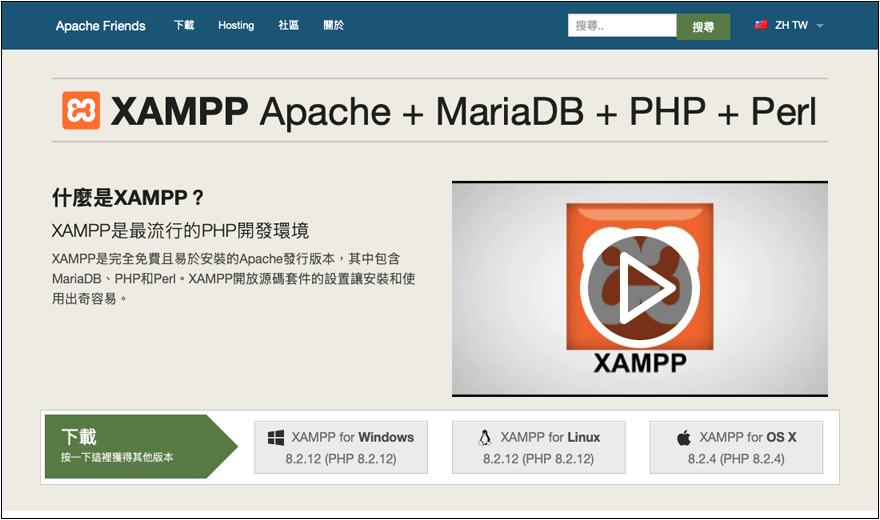Open the 下載 menu in the navigation bar
The width and height of the screenshot is (880, 520).
click(184, 25)
